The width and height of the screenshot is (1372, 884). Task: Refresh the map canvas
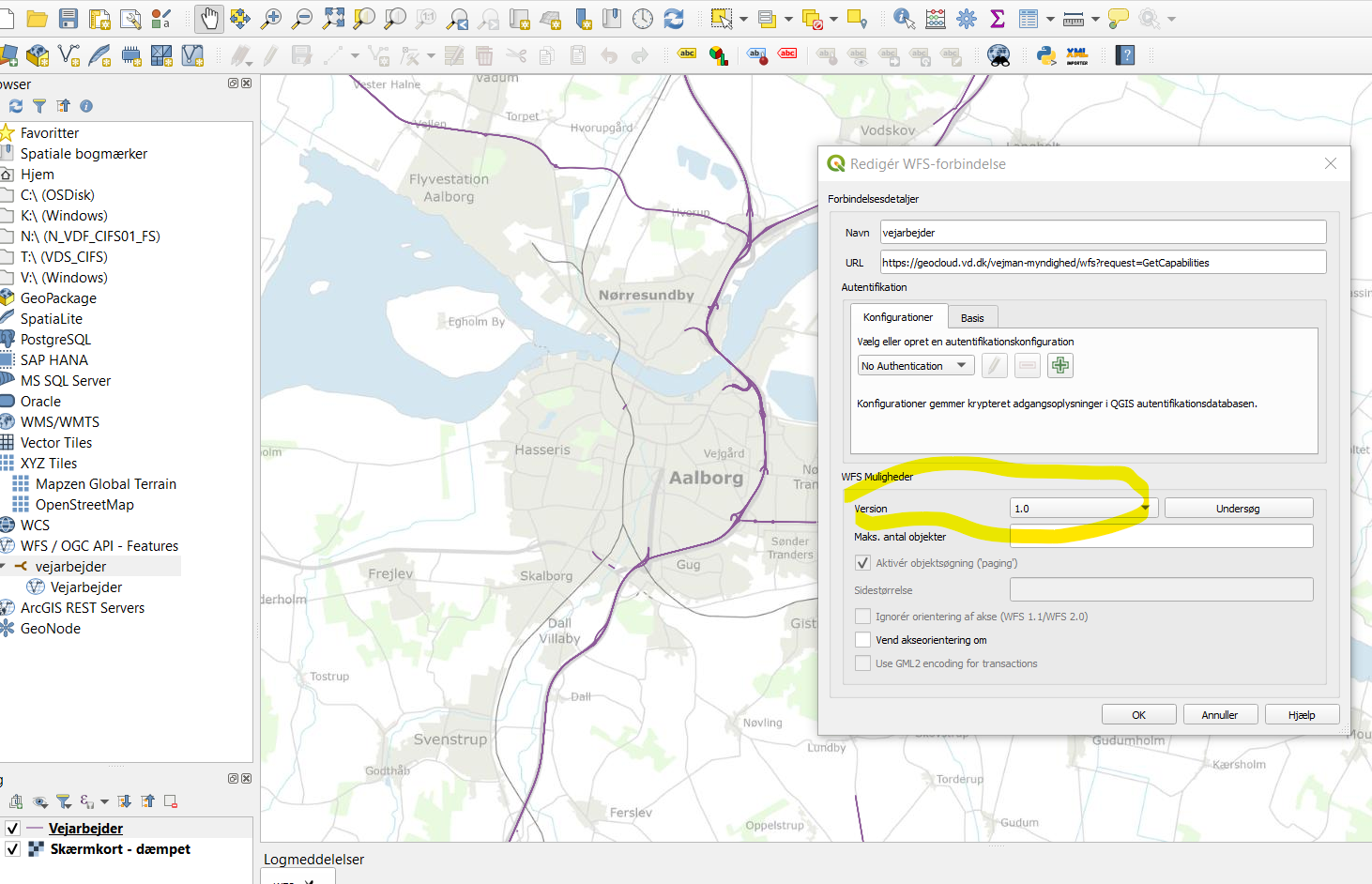tap(674, 18)
